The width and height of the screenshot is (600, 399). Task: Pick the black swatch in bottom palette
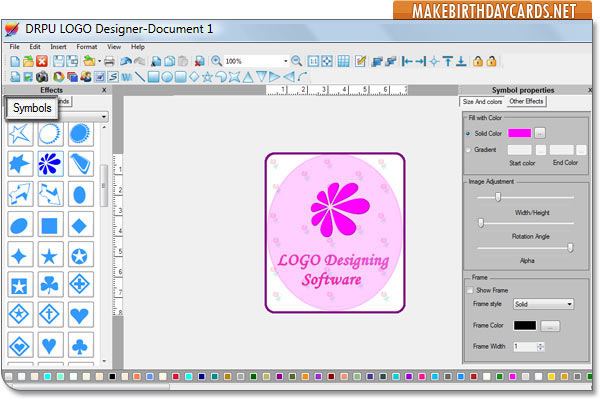[x=112, y=377]
